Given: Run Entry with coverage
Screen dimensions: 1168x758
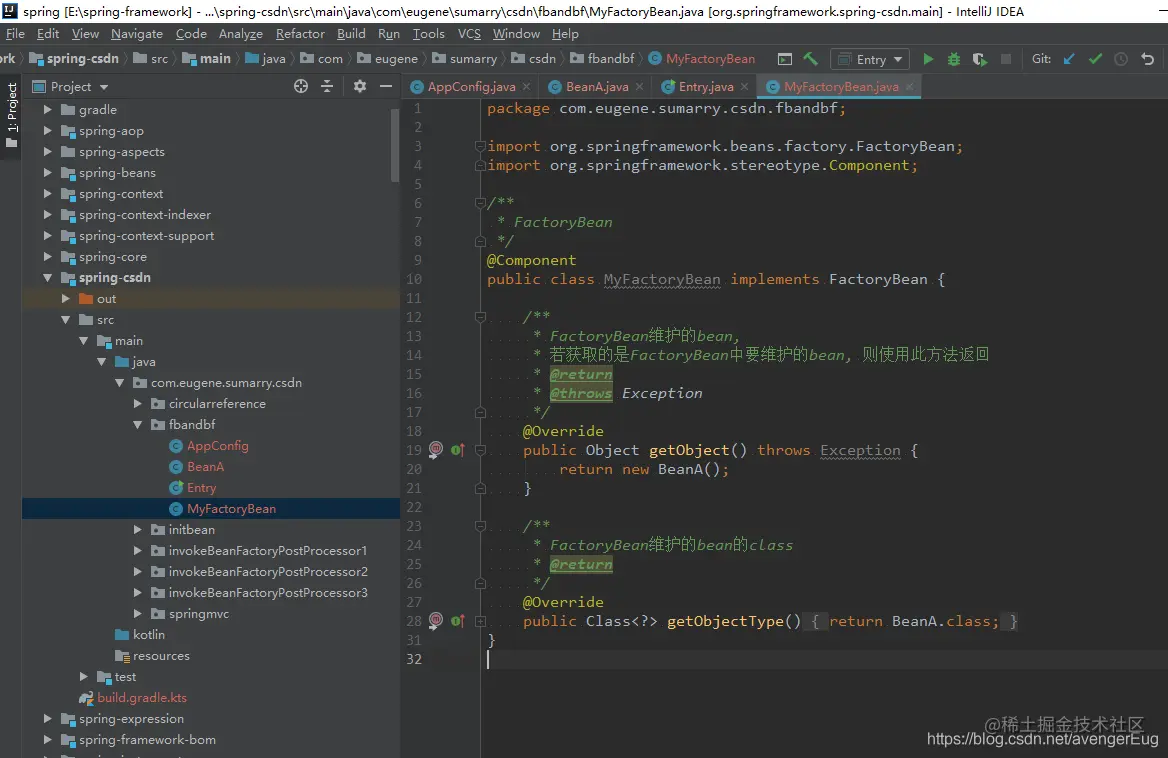Looking at the screenshot, I should pyautogui.click(x=980, y=59).
